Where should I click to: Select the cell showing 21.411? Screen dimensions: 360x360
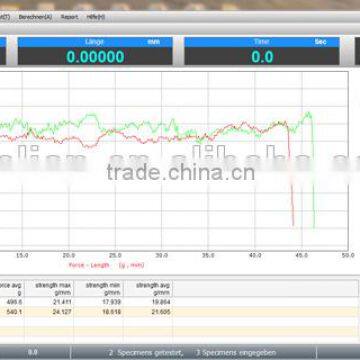(49, 302)
